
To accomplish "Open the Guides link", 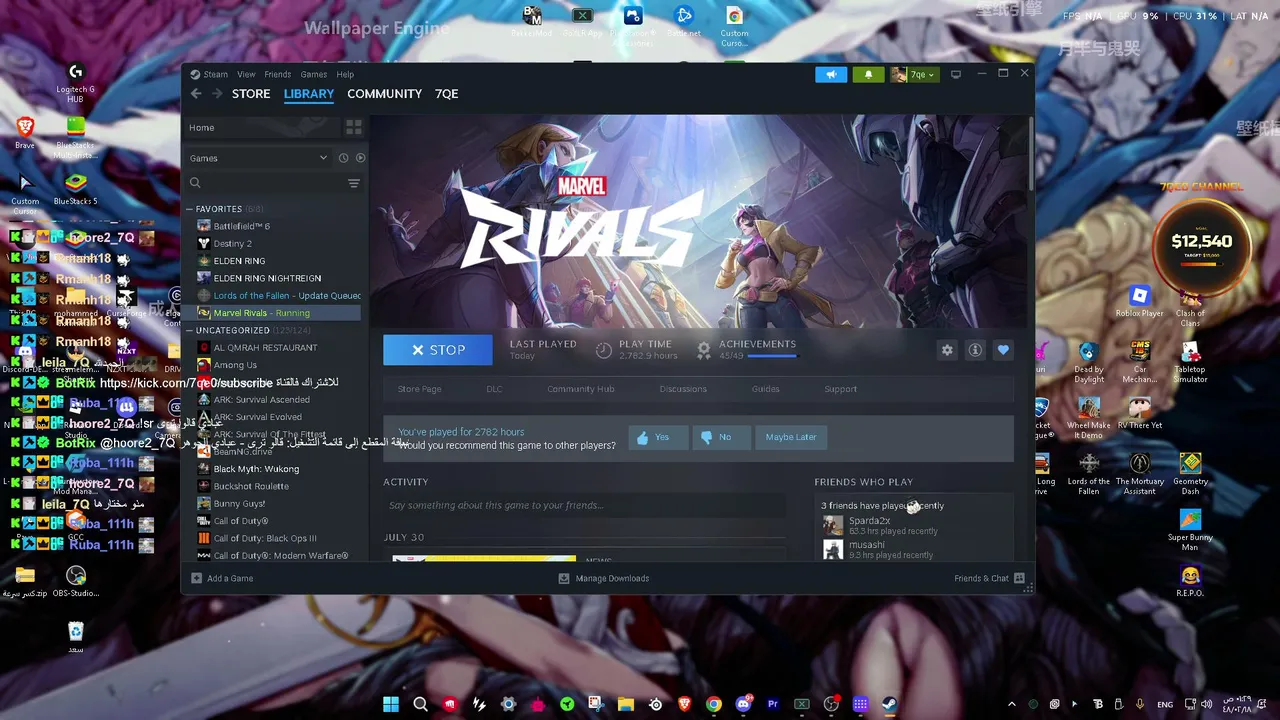I will click(x=765, y=389).
